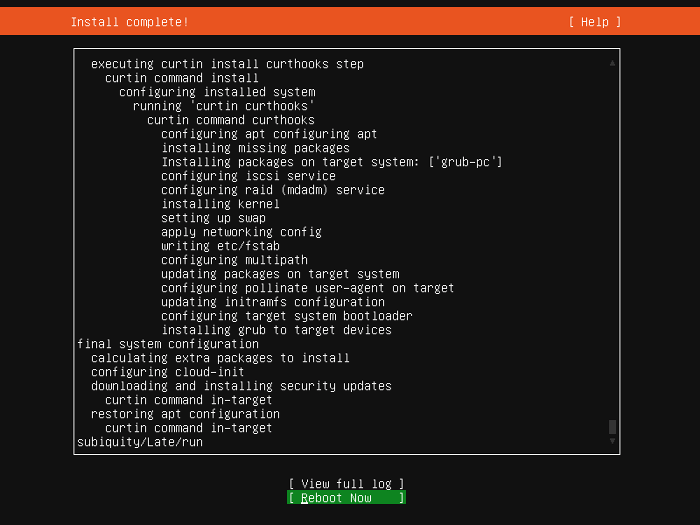Click the View full log button
This screenshot has height=525, width=700.
[x=346, y=484]
